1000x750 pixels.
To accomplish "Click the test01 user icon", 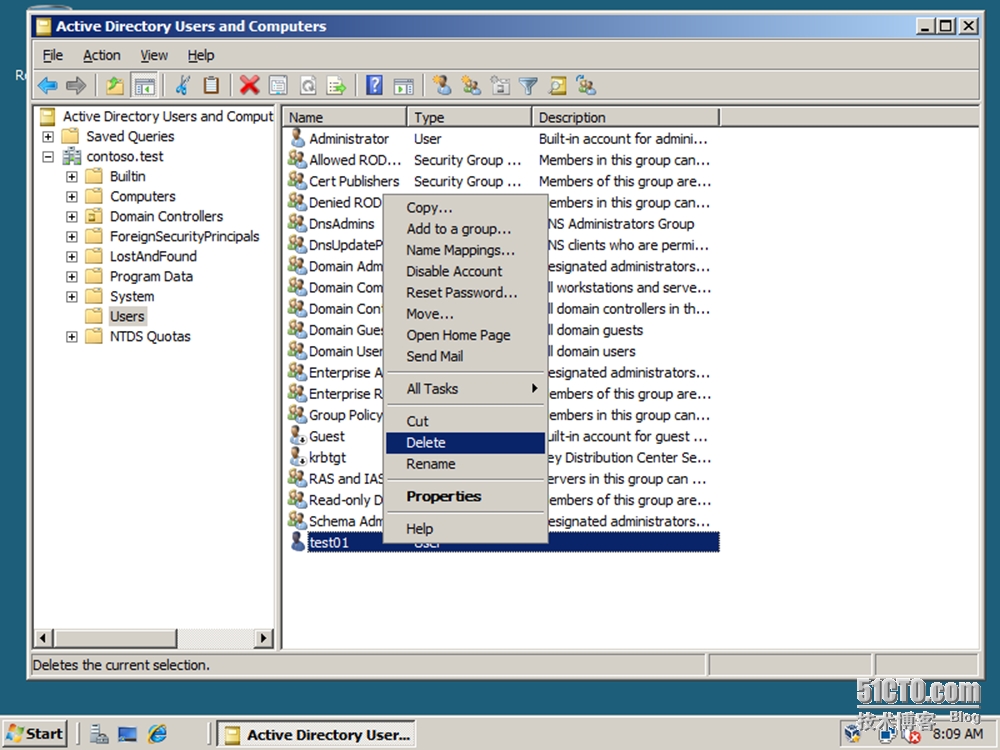I will [297, 541].
